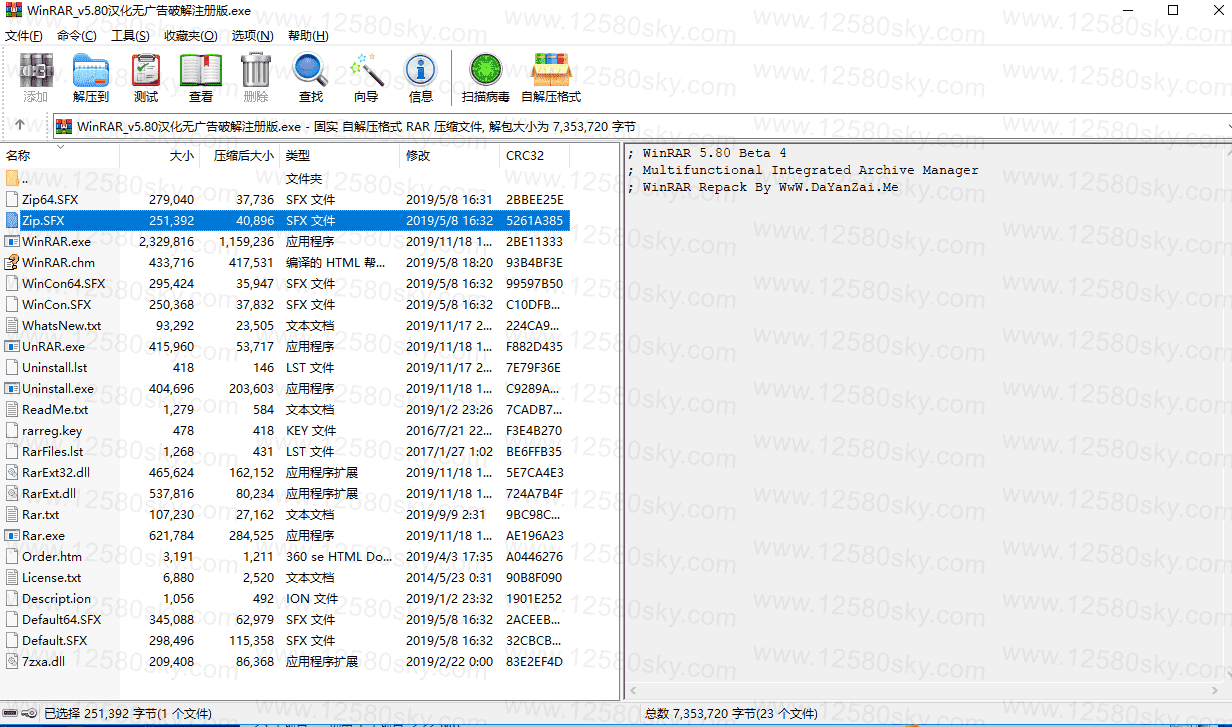Go up one level with the arrow icon

tap(20, 126)
